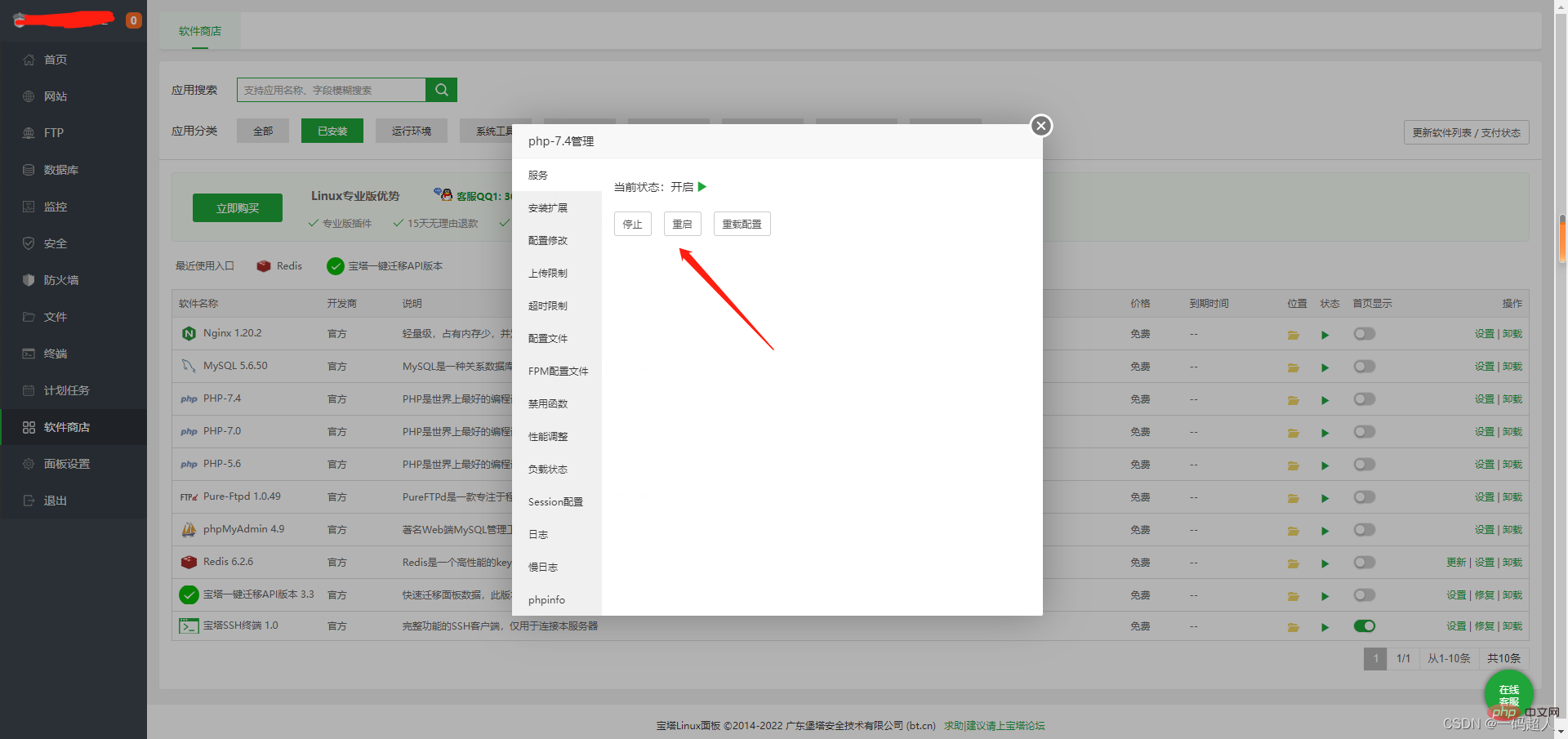Click 卸载 link in the MySQL row
Viewport: 1568px width, 739px height.
1512,367
